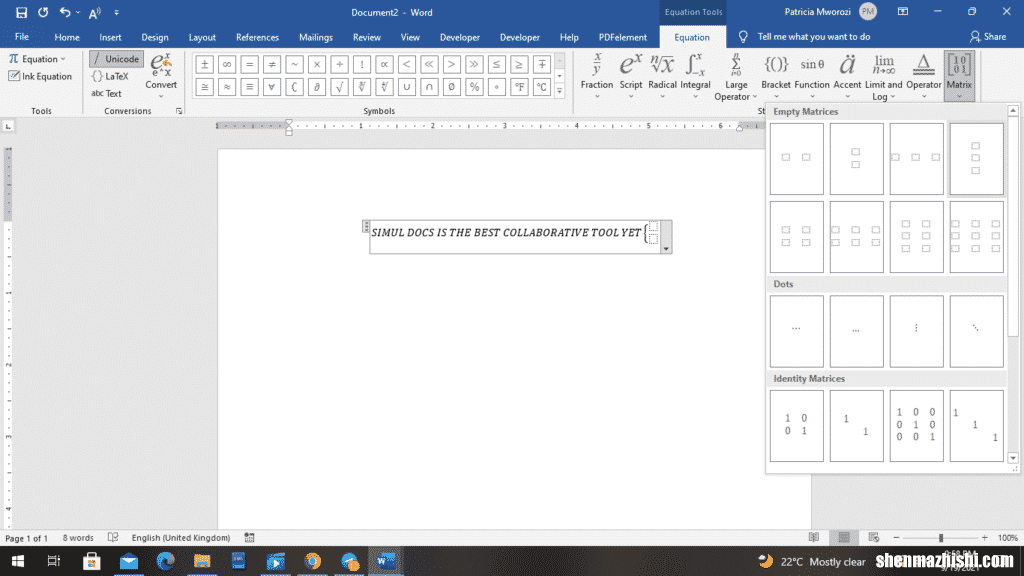Switch to Read Mode view icon
This screenshot has width=1024, height=576.
point(814,537)
